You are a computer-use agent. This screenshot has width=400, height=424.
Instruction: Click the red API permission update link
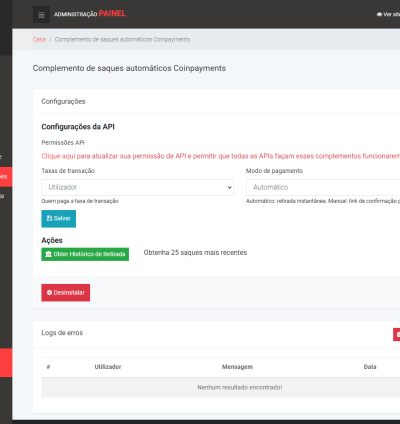click(220, 156)
